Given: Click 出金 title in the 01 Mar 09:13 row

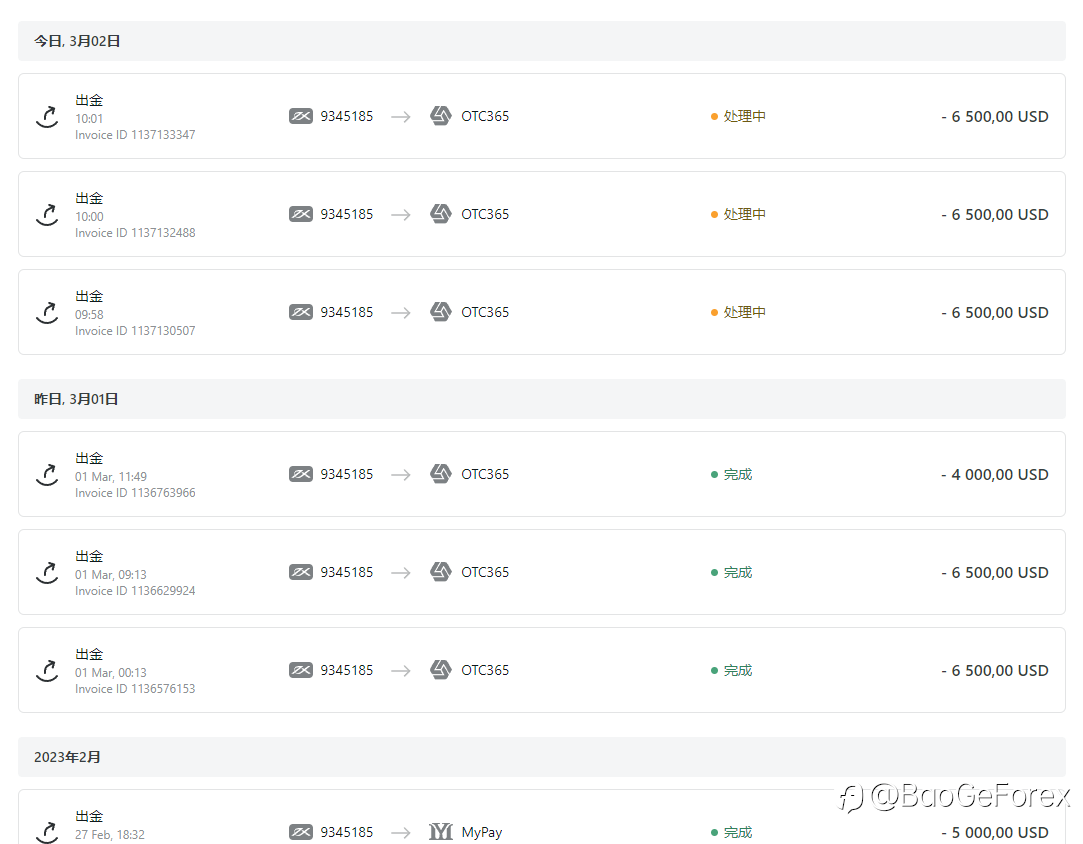Looking at the screenshot, I should point(89,556).
